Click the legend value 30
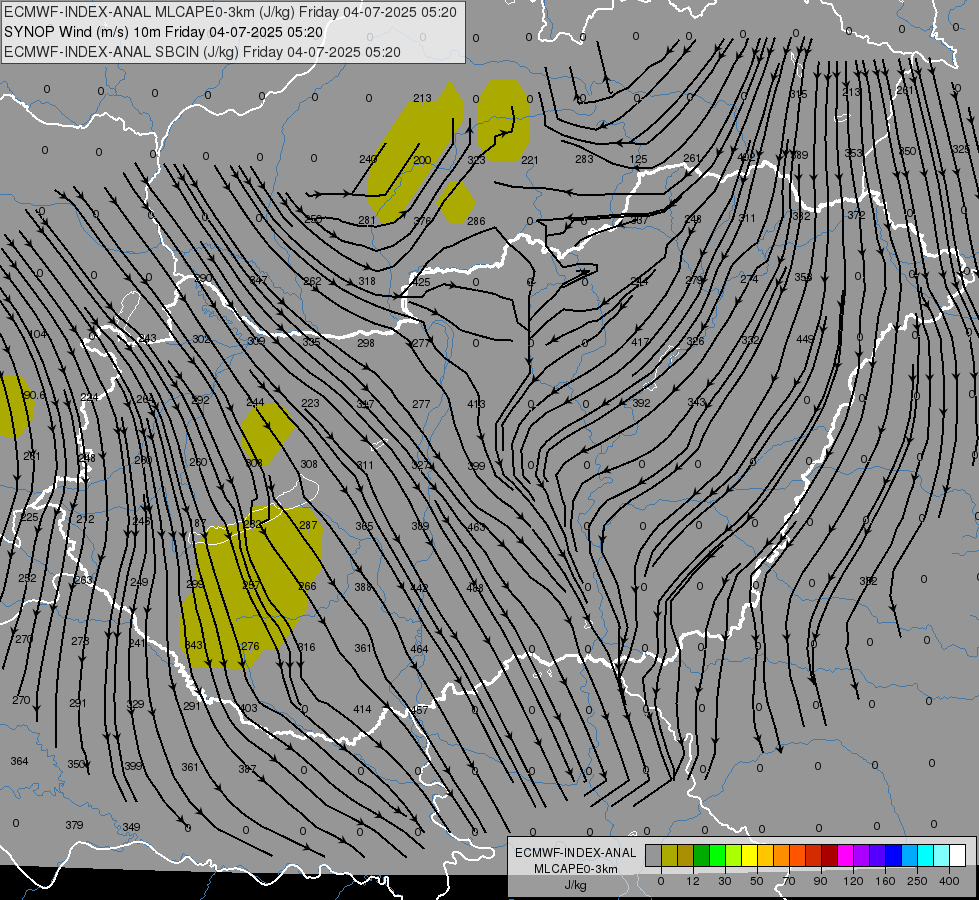 tap(725, 881)
